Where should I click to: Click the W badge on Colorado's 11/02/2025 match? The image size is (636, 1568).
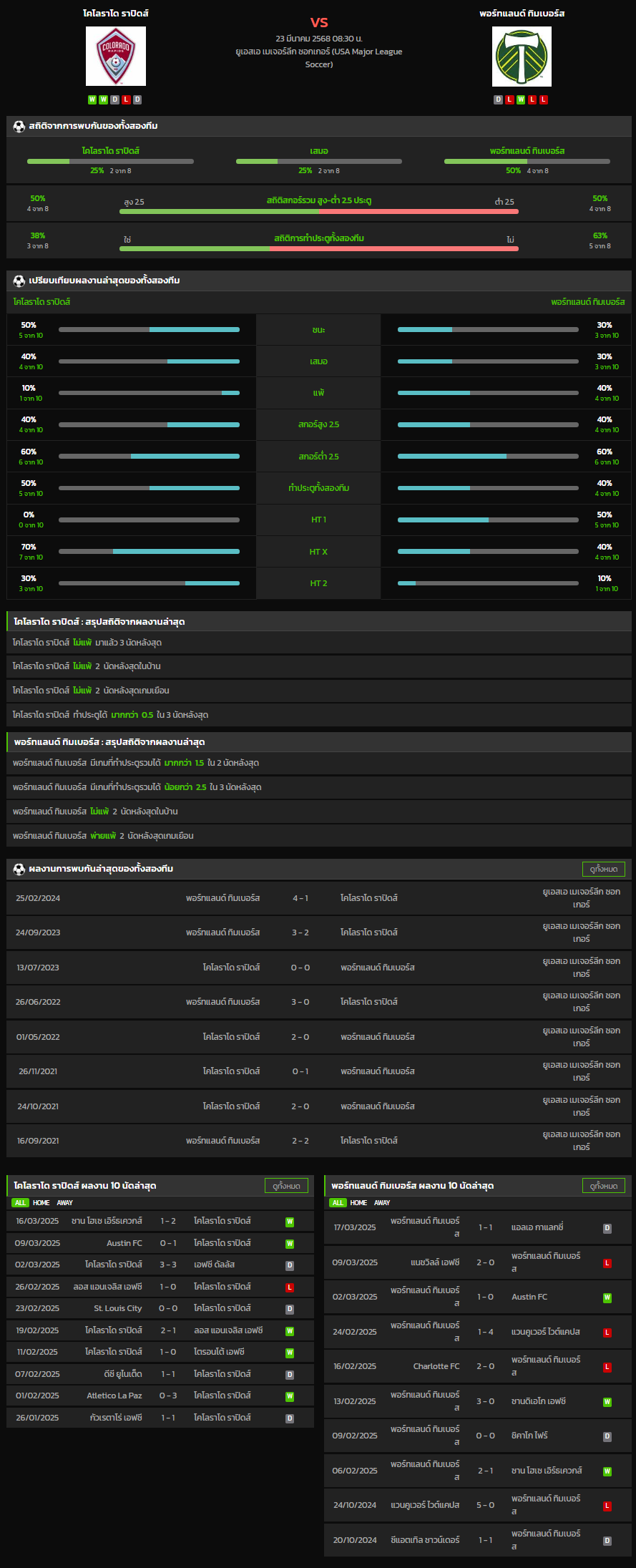pyautogui.click(x=290, y=1353)
